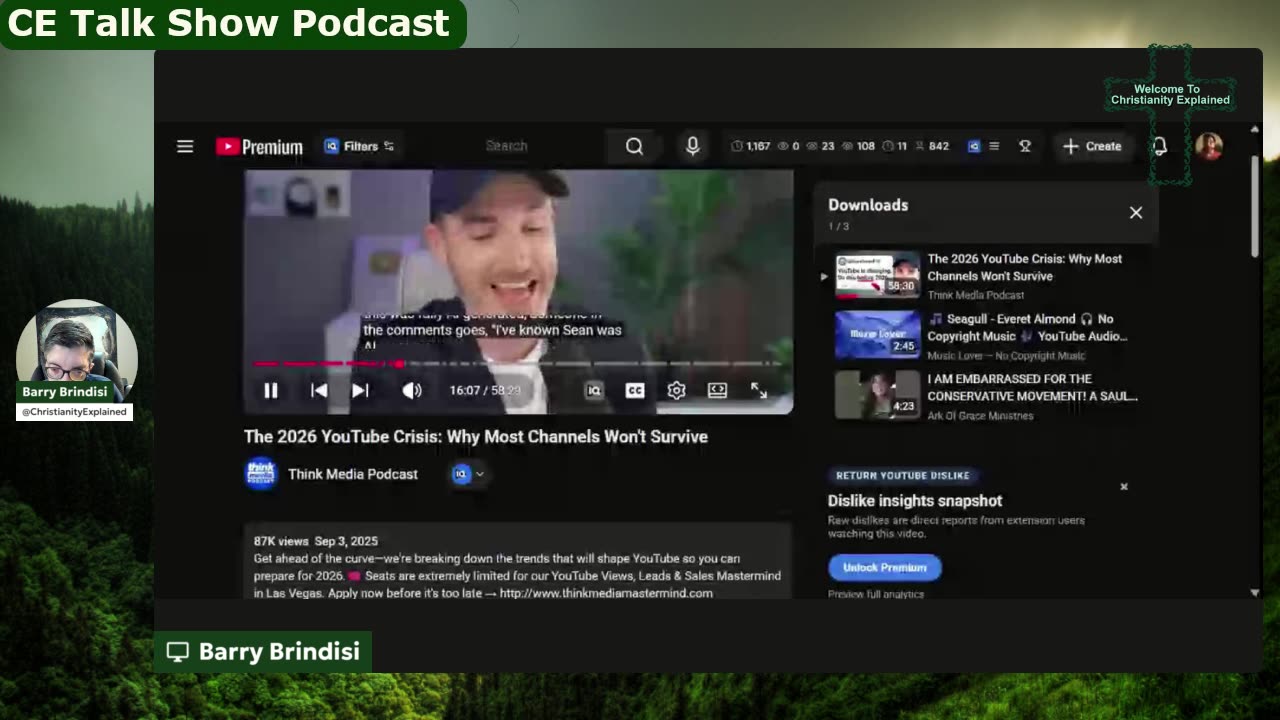Click the 842 subscribers stat
Viewport: 1280px width, 720px height.
[931, 146]
